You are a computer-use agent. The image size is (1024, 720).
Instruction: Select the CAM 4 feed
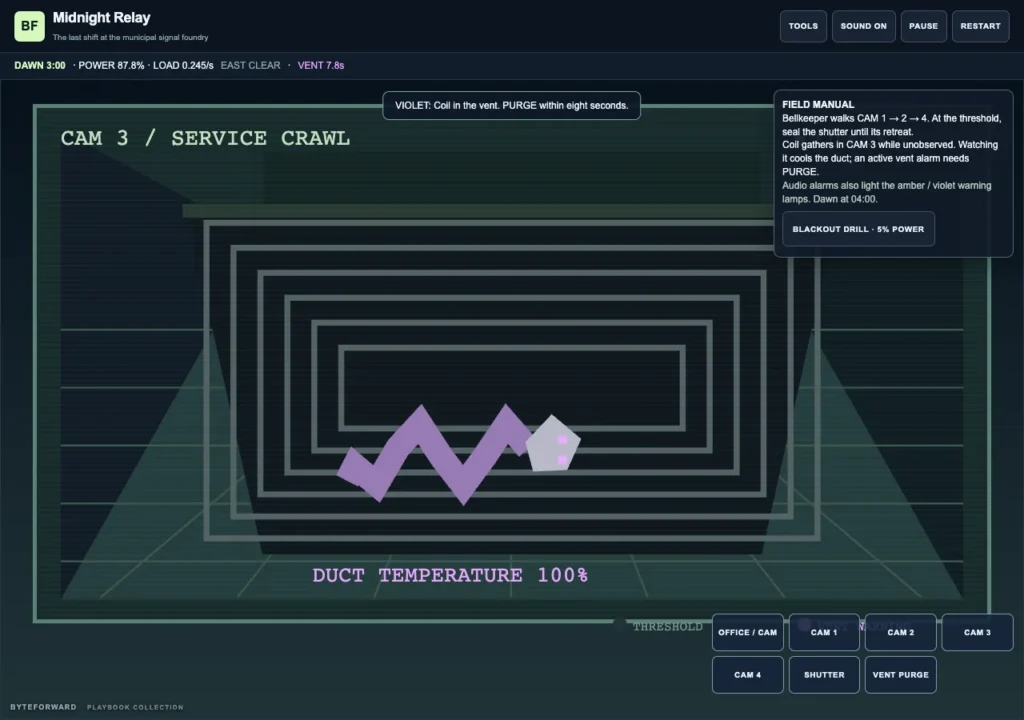748,675
